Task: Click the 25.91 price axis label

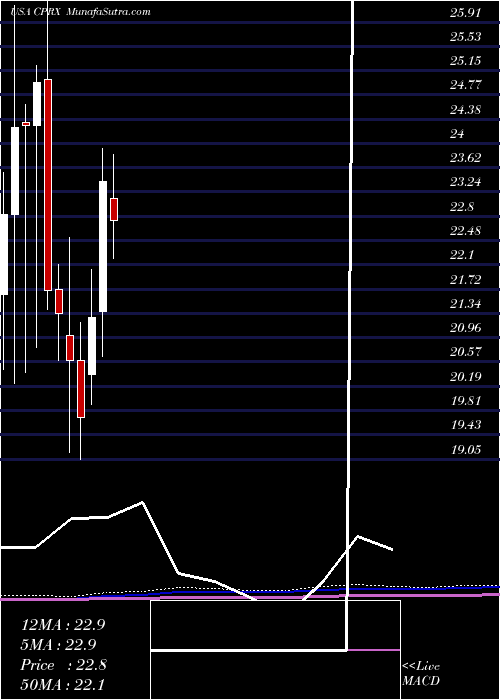Action: [466, 13]
